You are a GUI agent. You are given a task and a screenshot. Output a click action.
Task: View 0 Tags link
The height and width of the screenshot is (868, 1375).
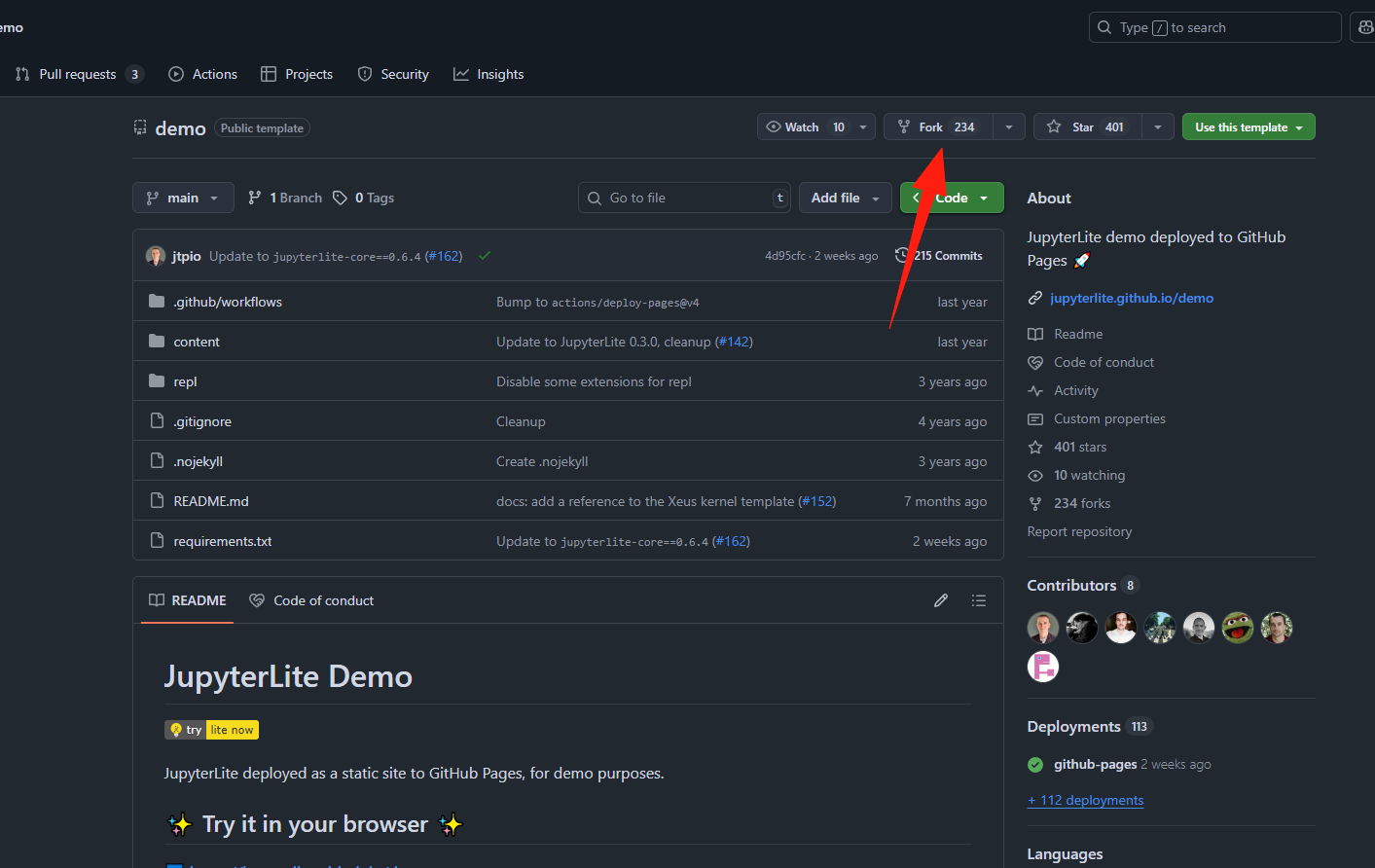363,198
